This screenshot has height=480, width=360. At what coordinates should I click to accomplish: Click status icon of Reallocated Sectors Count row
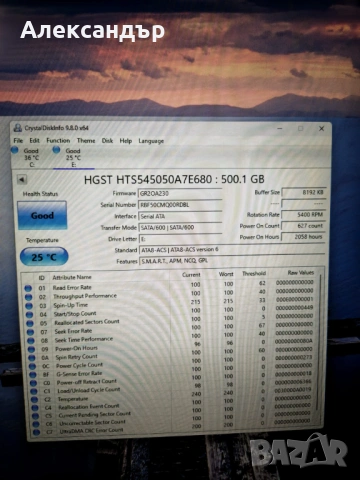click(30, 323)
